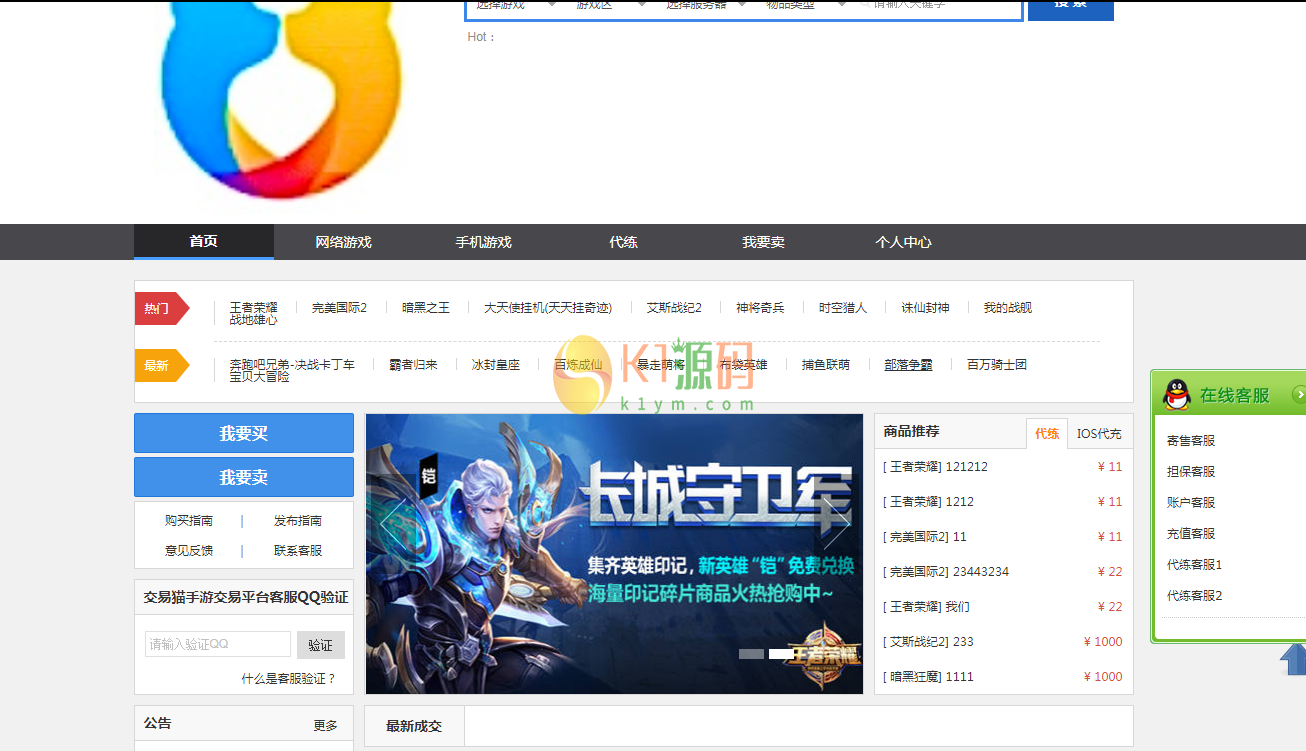This screenshot has height=751, width=1306.
Task: Select the second carousel indicator bar
Action: (x=781, y=654)
